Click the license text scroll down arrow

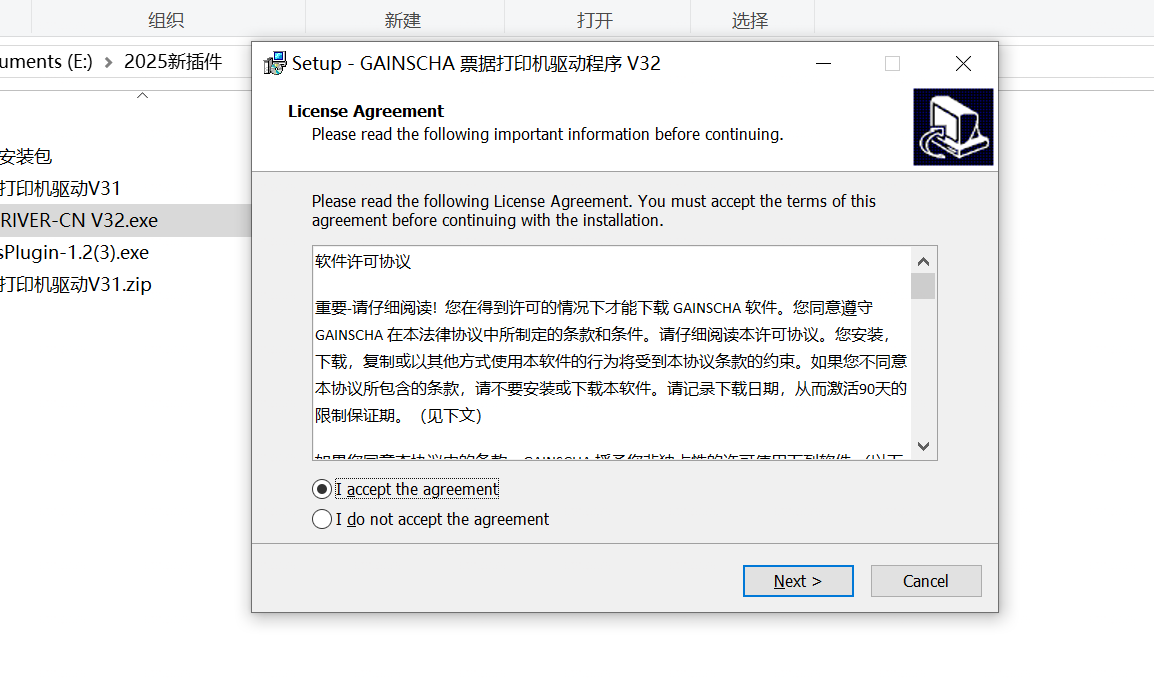point(924,446)
